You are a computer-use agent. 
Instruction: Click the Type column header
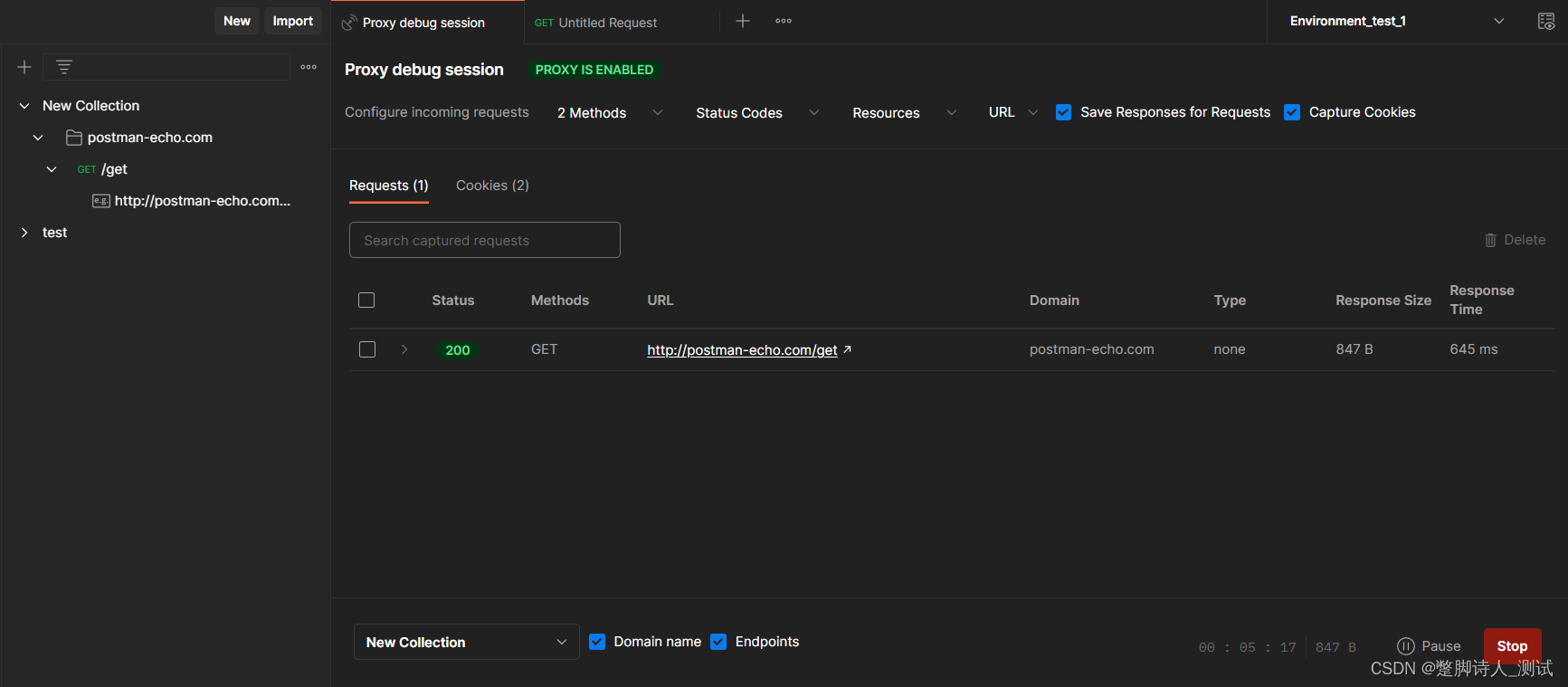(x=1230, y=301)
